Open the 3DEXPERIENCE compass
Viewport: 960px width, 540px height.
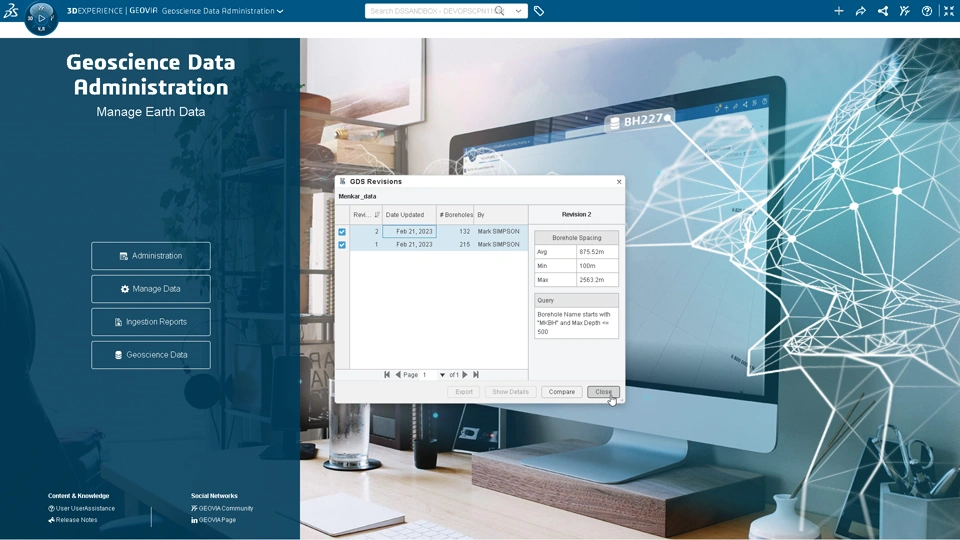(x=41, y=18)
